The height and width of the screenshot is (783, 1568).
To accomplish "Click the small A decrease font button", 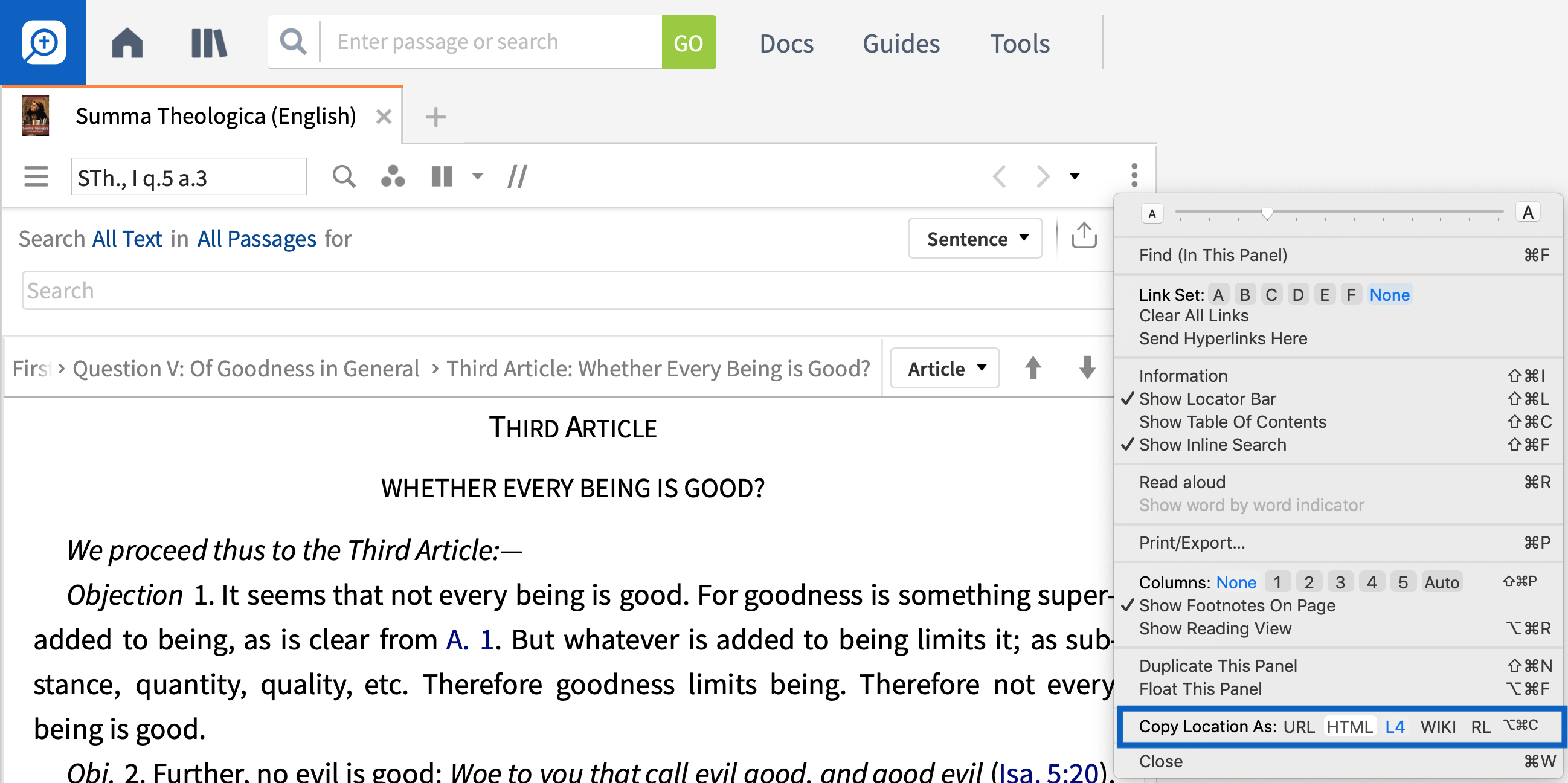I will click(1152, 214).
